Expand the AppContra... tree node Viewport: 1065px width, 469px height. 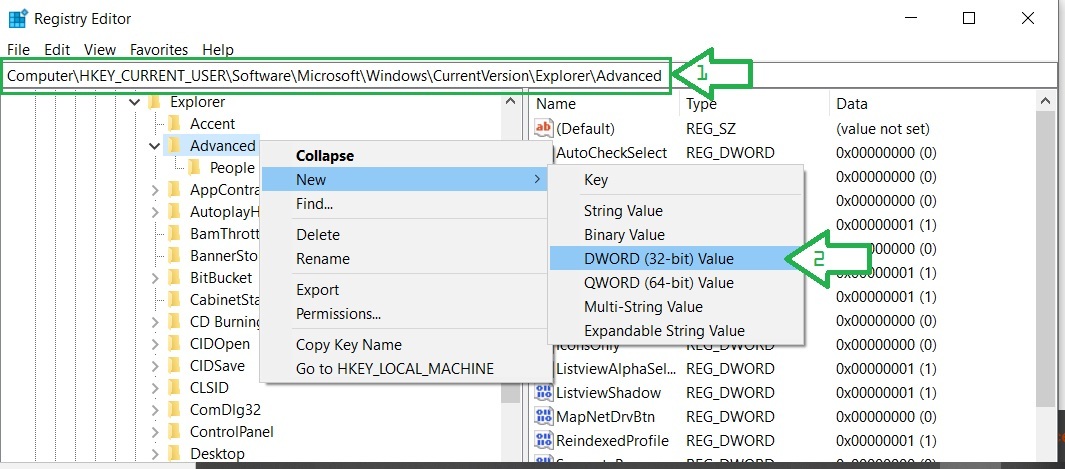(155, 189)
